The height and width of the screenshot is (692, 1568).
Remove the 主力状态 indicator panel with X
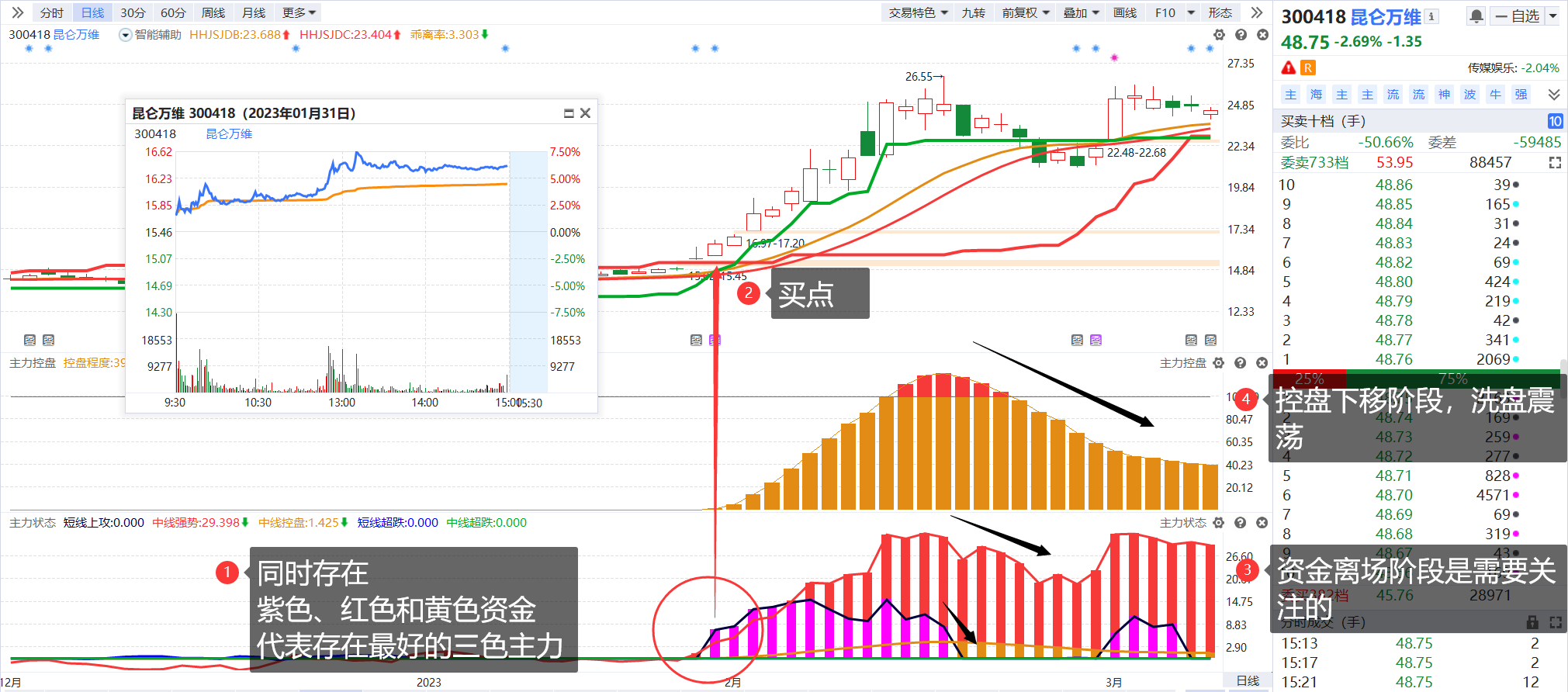pyautogui.click(x=1262, y=523)
